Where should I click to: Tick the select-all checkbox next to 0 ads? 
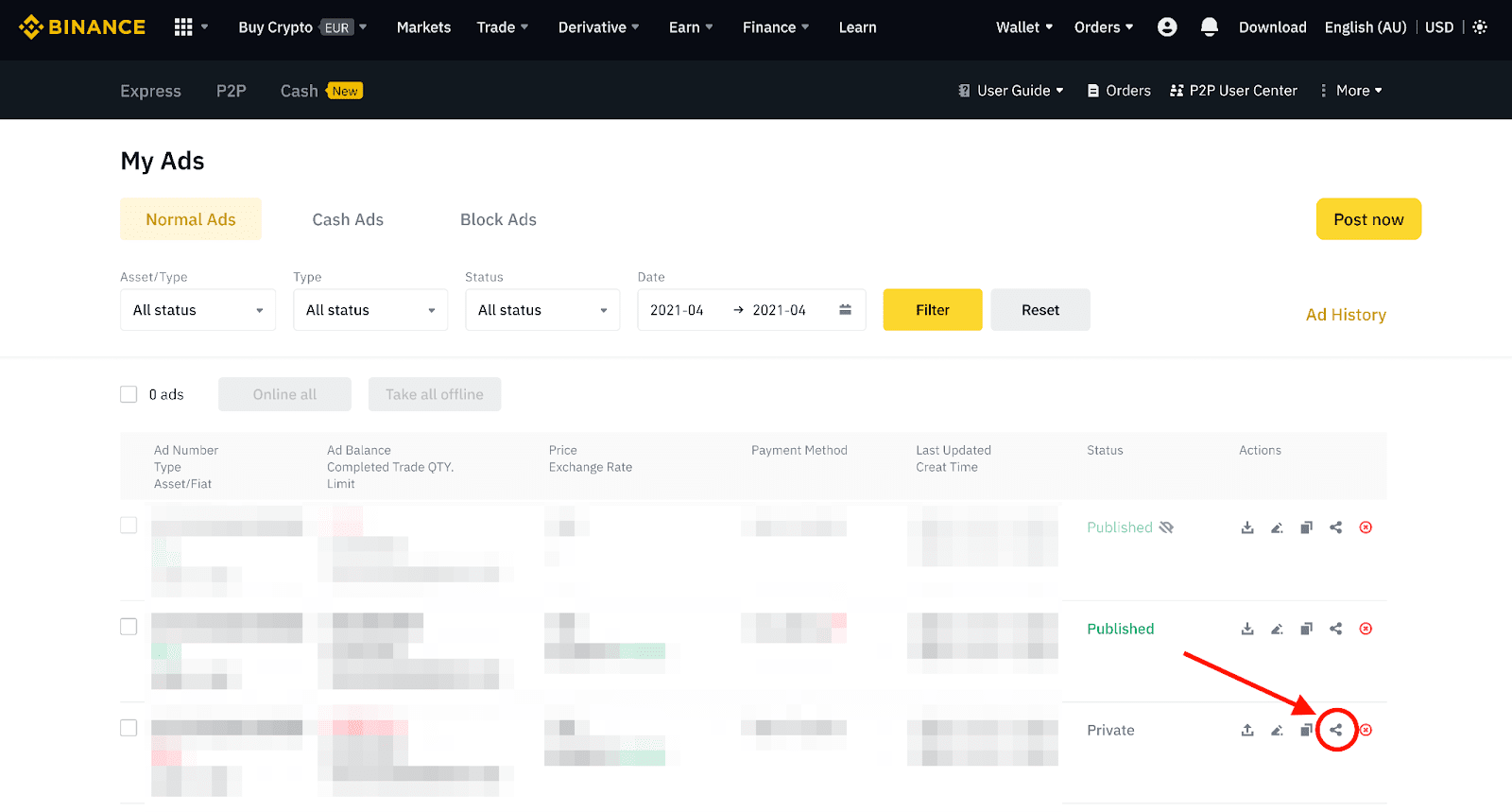(129, 394)
